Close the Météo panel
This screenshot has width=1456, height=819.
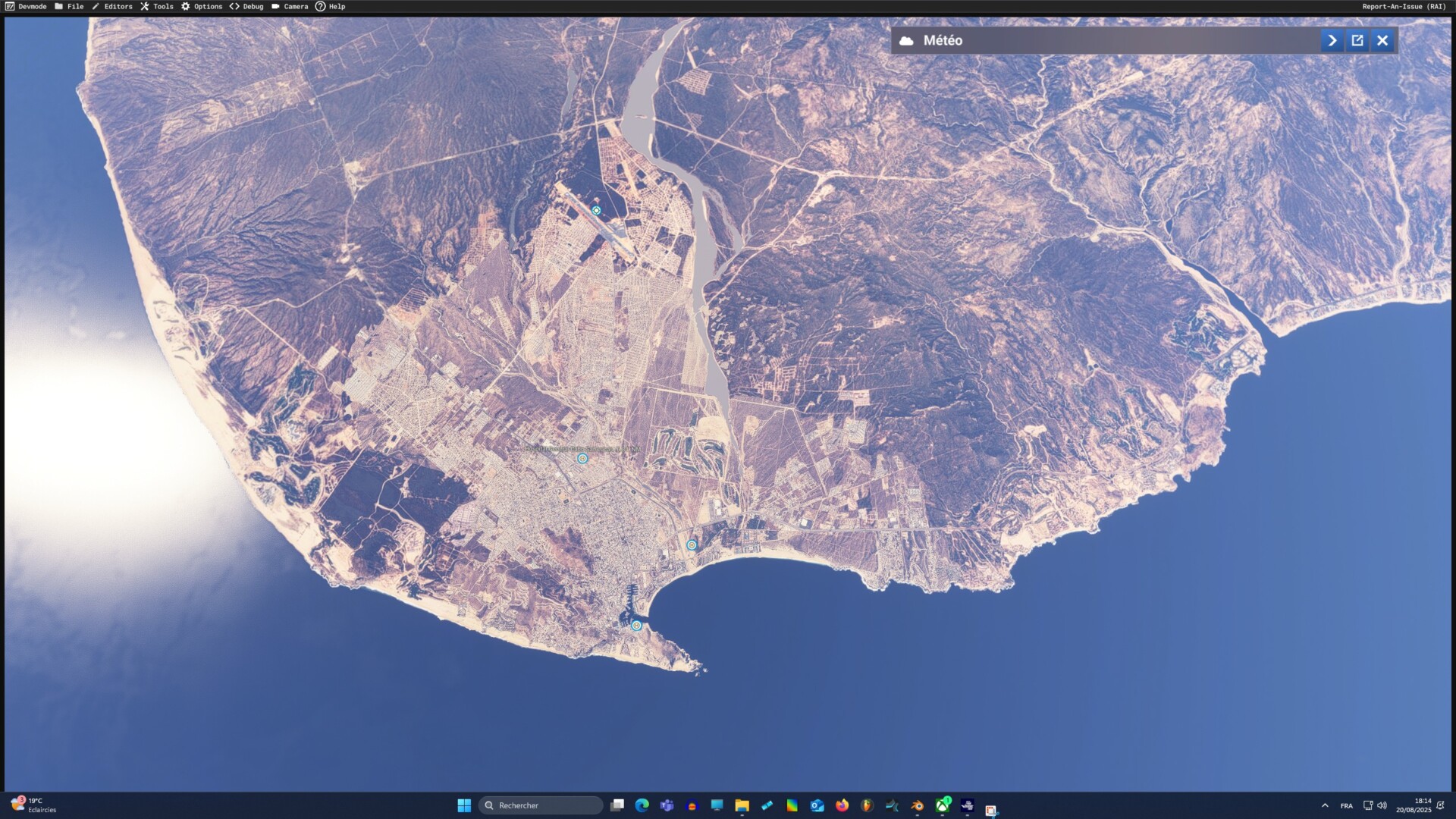pos(1382,40)
